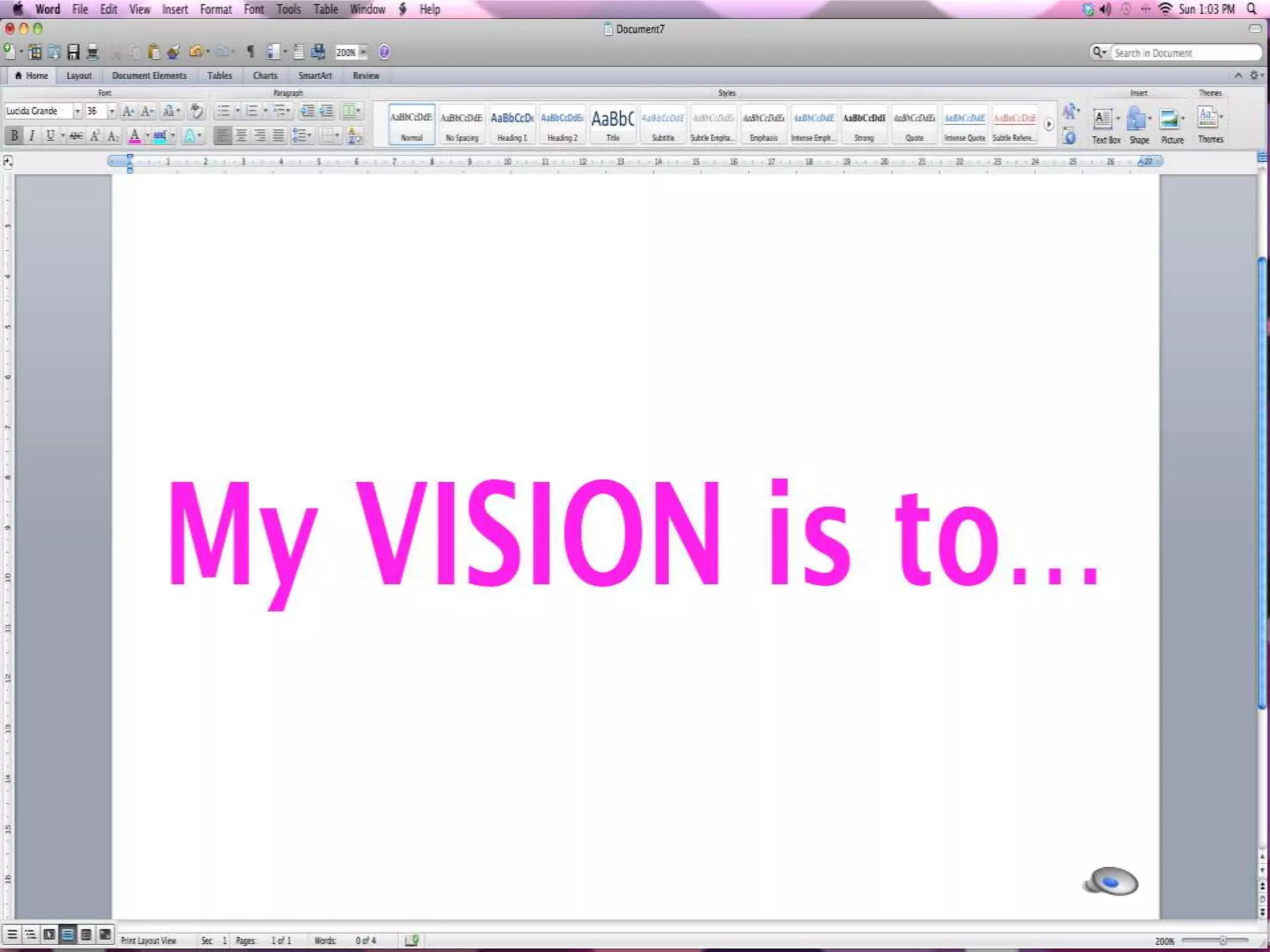This screenshot has height=952, width=1270.
Task: Apply the Heading 1 style
Action: 512,125
